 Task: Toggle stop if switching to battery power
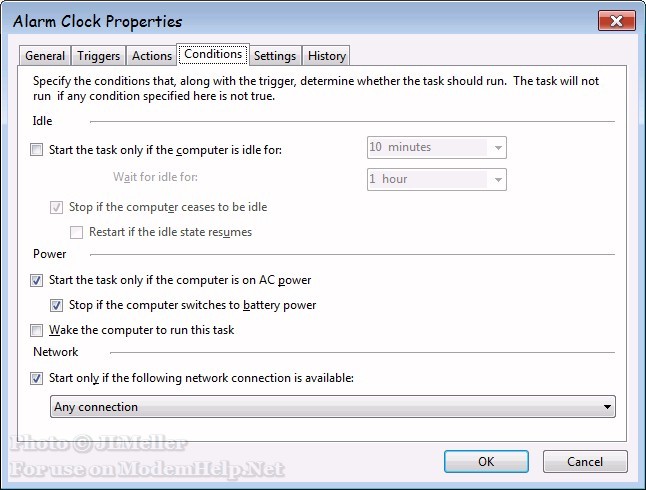[57, 305]
